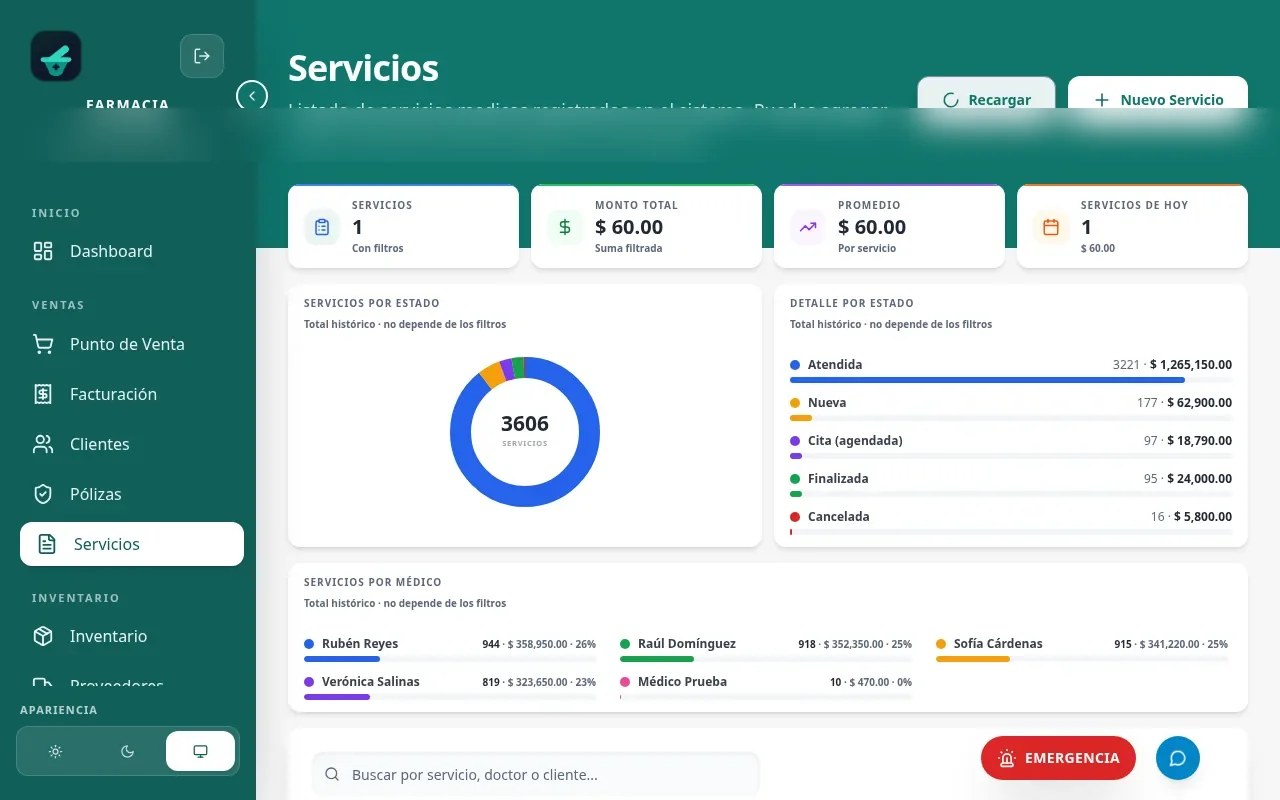Click the donut chart of services
The width and height of the screenshot is (1280, 800).
point(525,432)
